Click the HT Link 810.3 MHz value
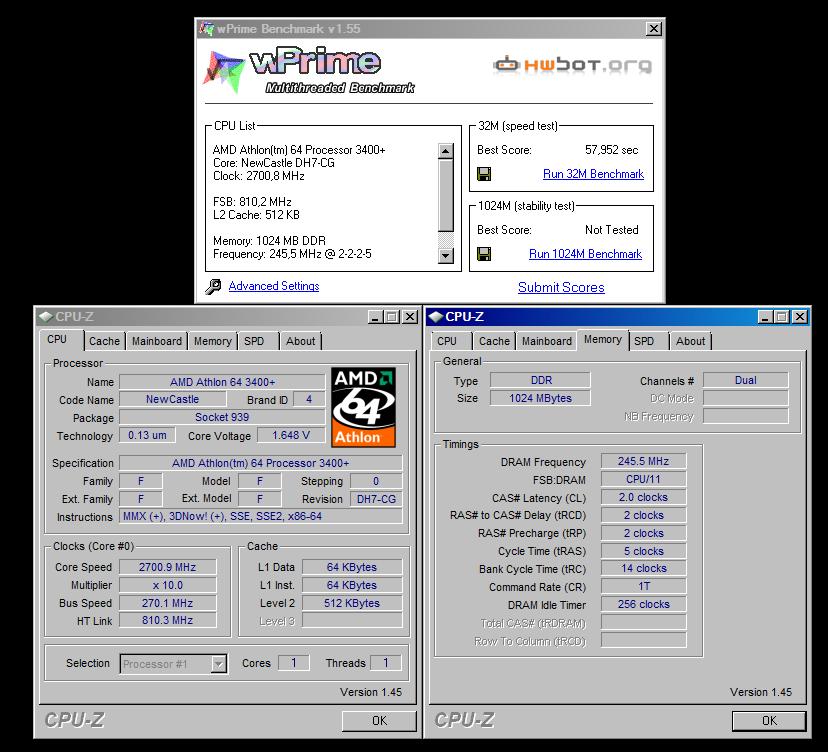The width and height of the screenshot is (828, 752). pyautogui.click(x=167, y=621)
